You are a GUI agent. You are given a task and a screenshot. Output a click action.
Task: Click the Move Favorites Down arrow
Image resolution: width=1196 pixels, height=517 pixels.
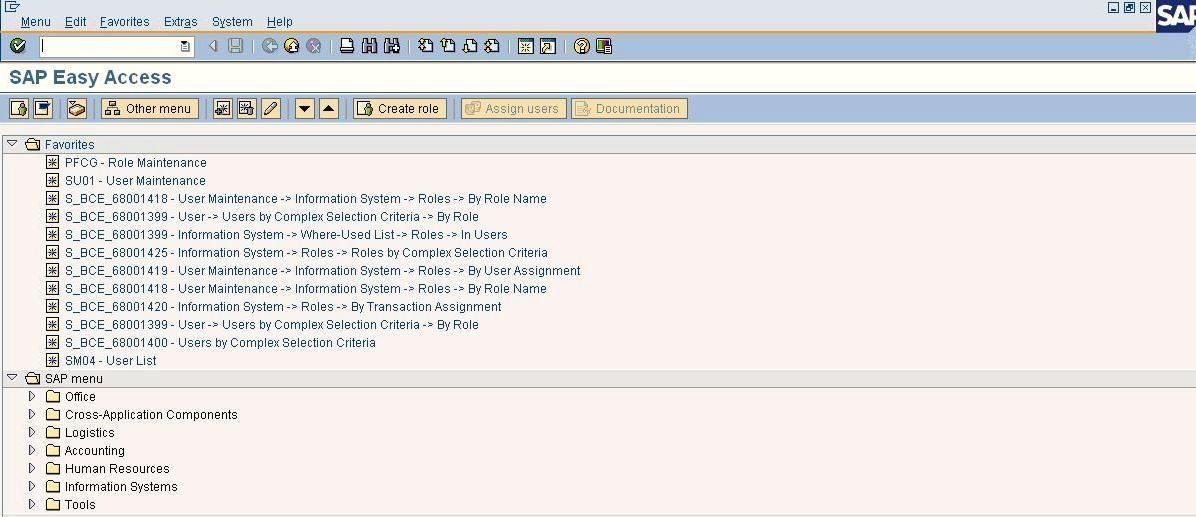click(305, 108)
